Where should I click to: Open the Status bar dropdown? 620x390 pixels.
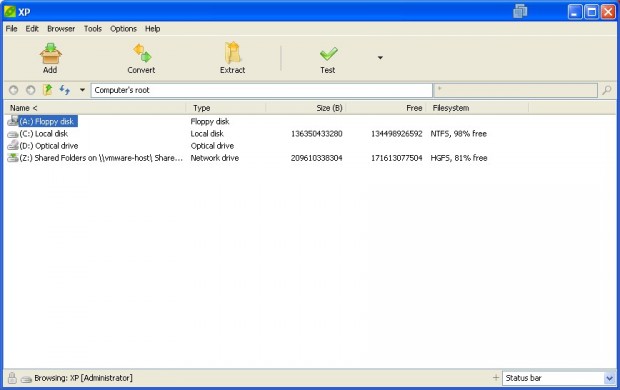pos(609,378)
